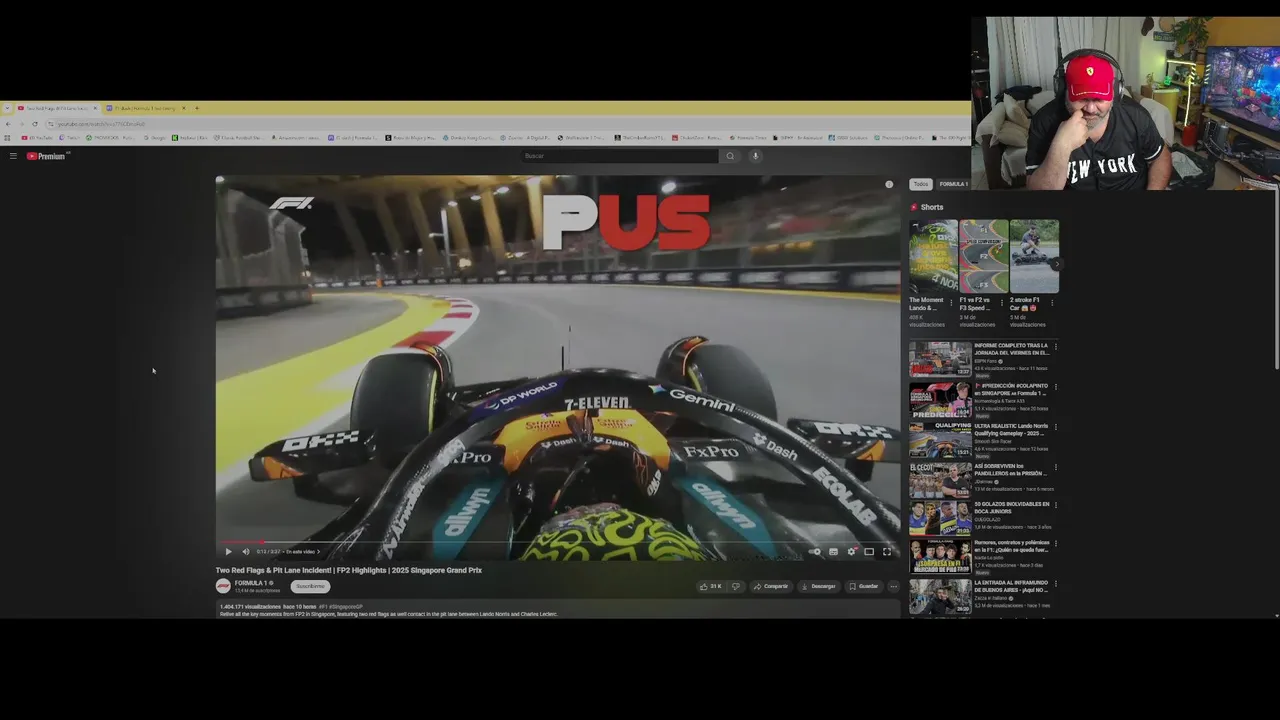Open options menu for 'ASÍ SOBREVIVEN' video
The image size is (1280, 720).
point(1056,466)
